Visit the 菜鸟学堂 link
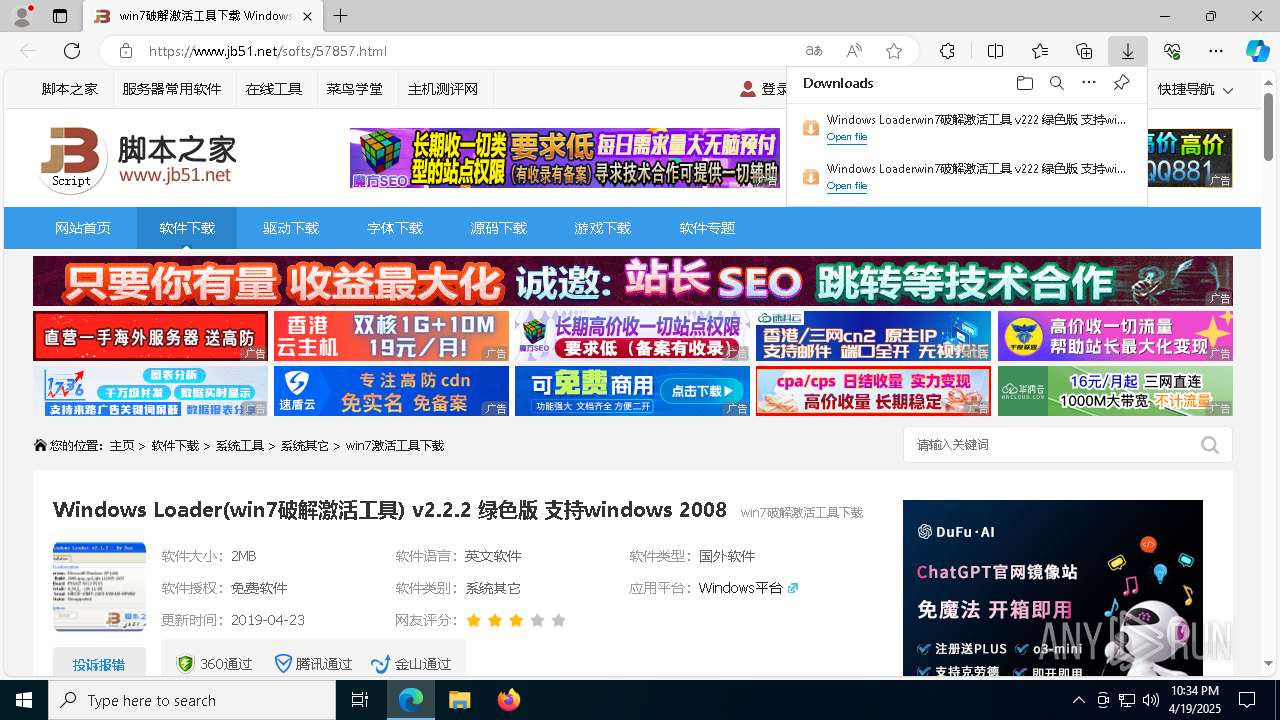 click(x=354, y=89)
